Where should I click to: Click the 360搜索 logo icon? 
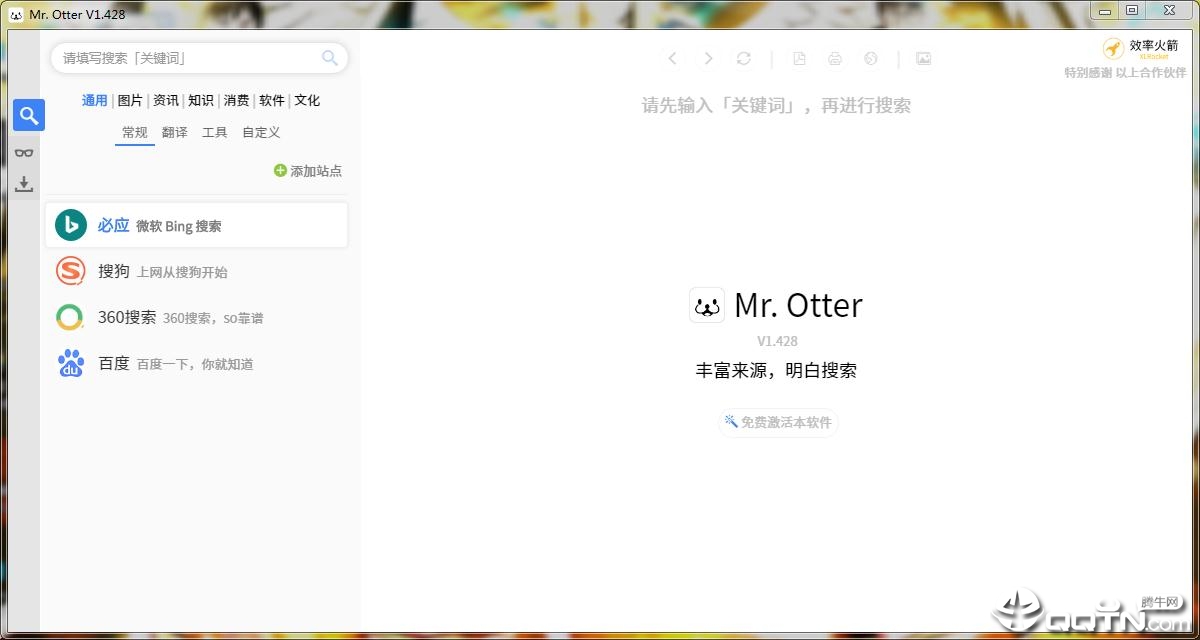pos(70,318)
